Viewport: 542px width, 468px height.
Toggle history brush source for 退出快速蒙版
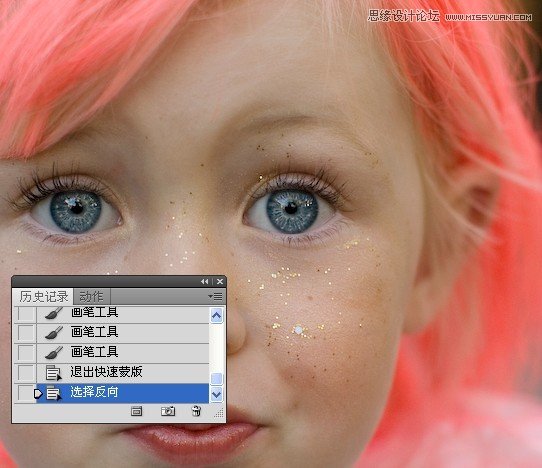[26, 373]
